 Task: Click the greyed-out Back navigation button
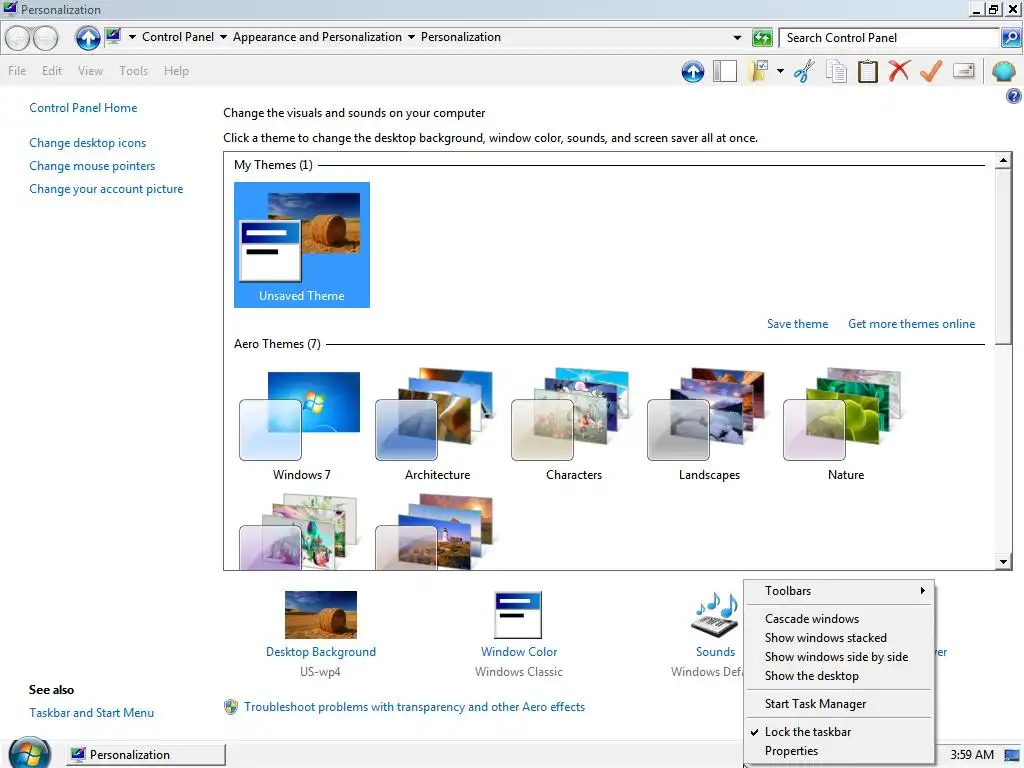point(18,39)
